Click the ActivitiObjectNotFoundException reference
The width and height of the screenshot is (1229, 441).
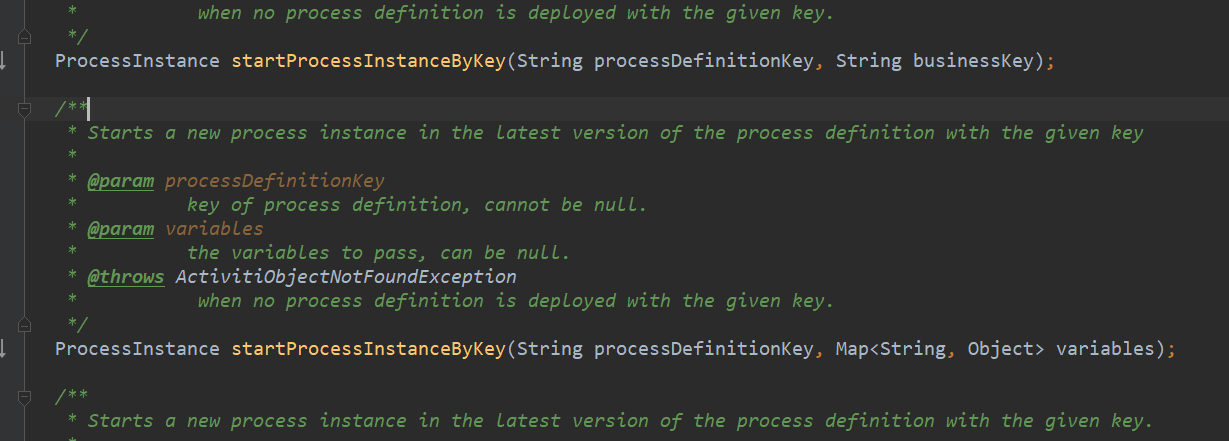point(346,277)
